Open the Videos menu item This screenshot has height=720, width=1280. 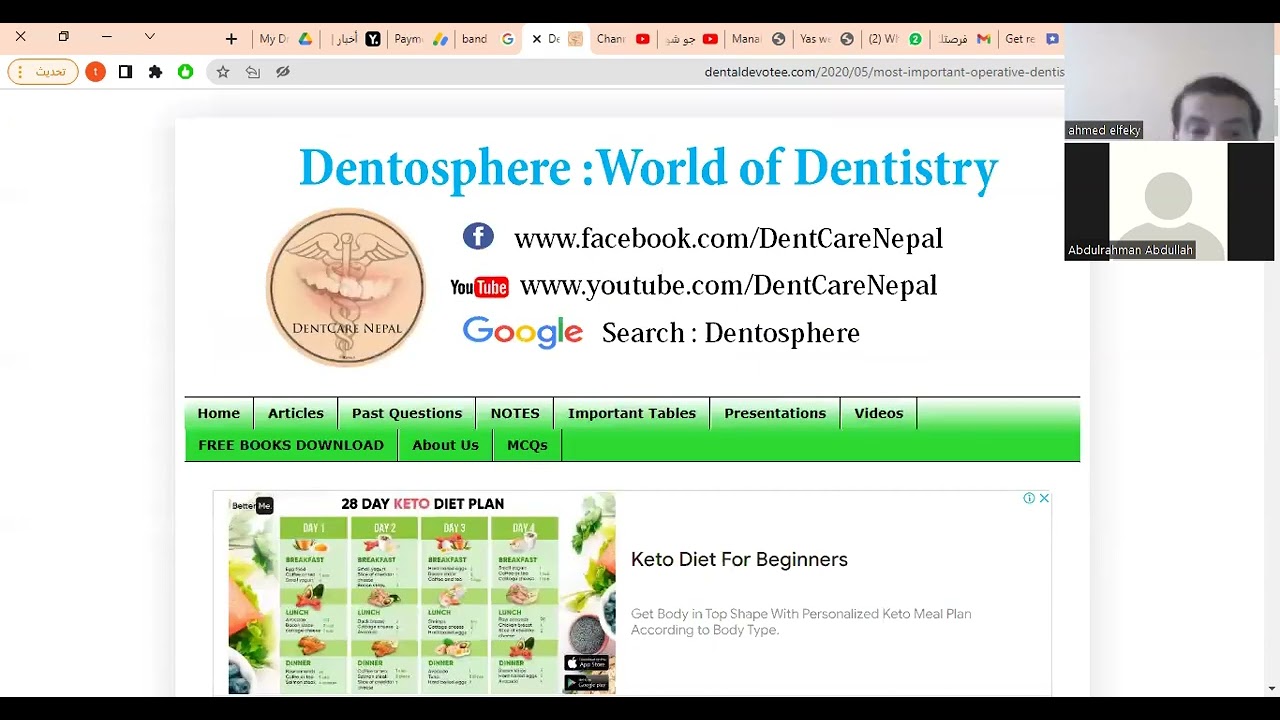[879, 413]
